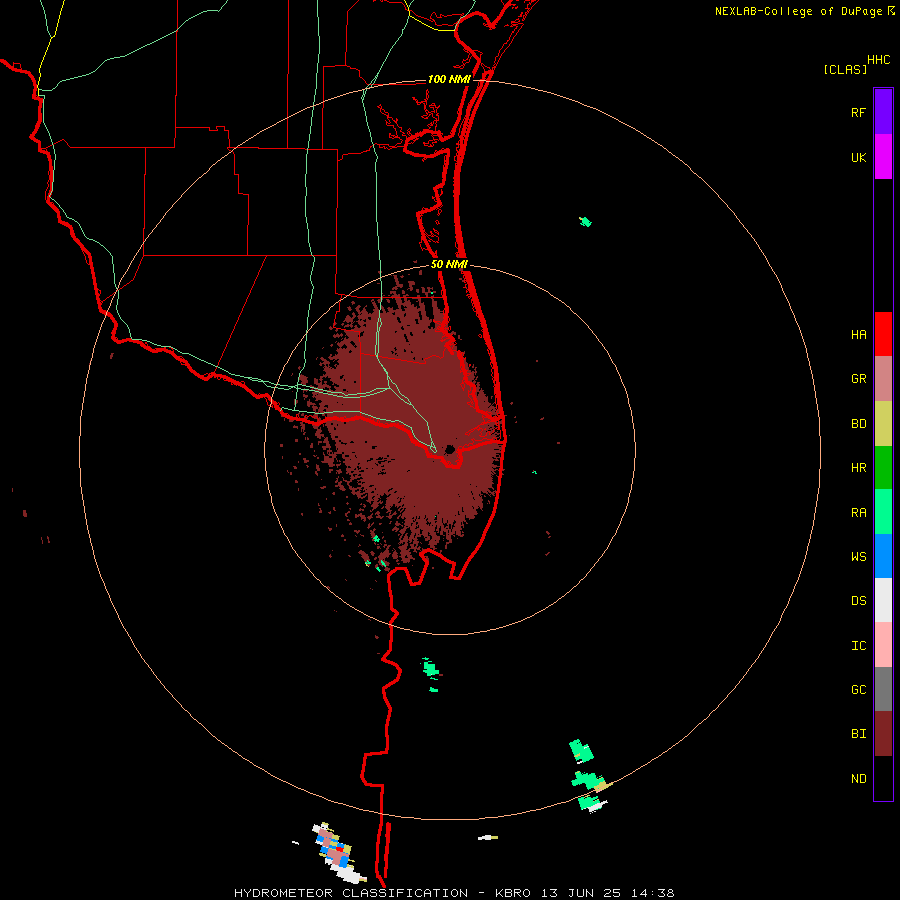This screenshot has height=900, width=900.
Task: Click the DS white legend swatch
Action: tap(883, 600)
